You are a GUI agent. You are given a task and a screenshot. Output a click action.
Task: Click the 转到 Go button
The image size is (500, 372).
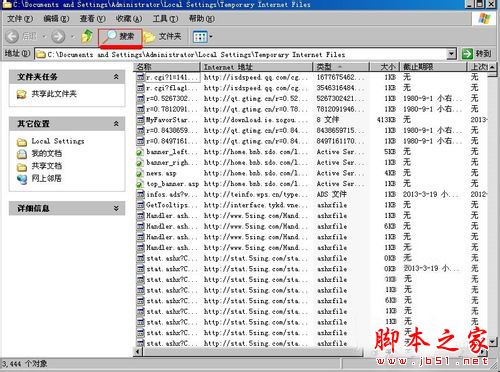click(477, 54)
